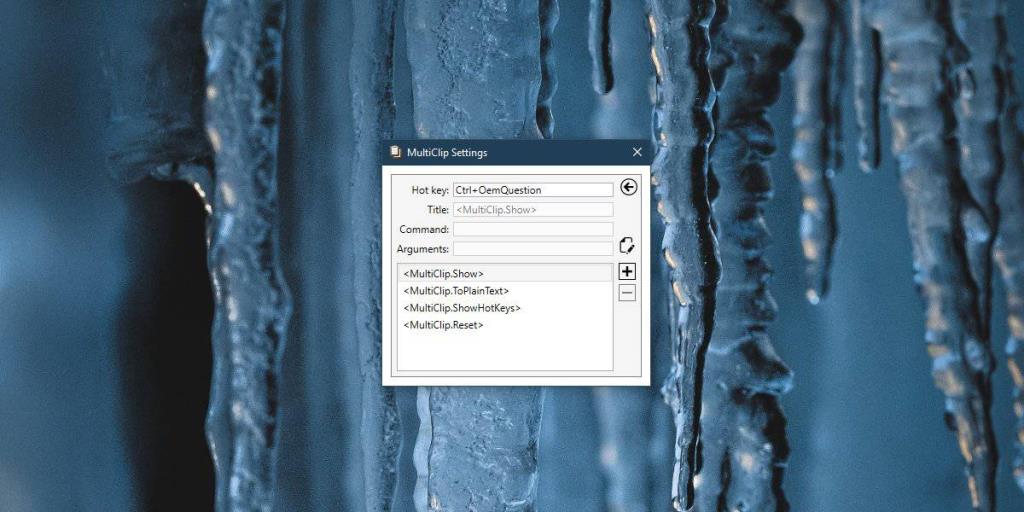Select <MultiClip.Reset> in the list
Image resolution: width=1024 pixels, height=512 pixels.
tap(505, 325)
